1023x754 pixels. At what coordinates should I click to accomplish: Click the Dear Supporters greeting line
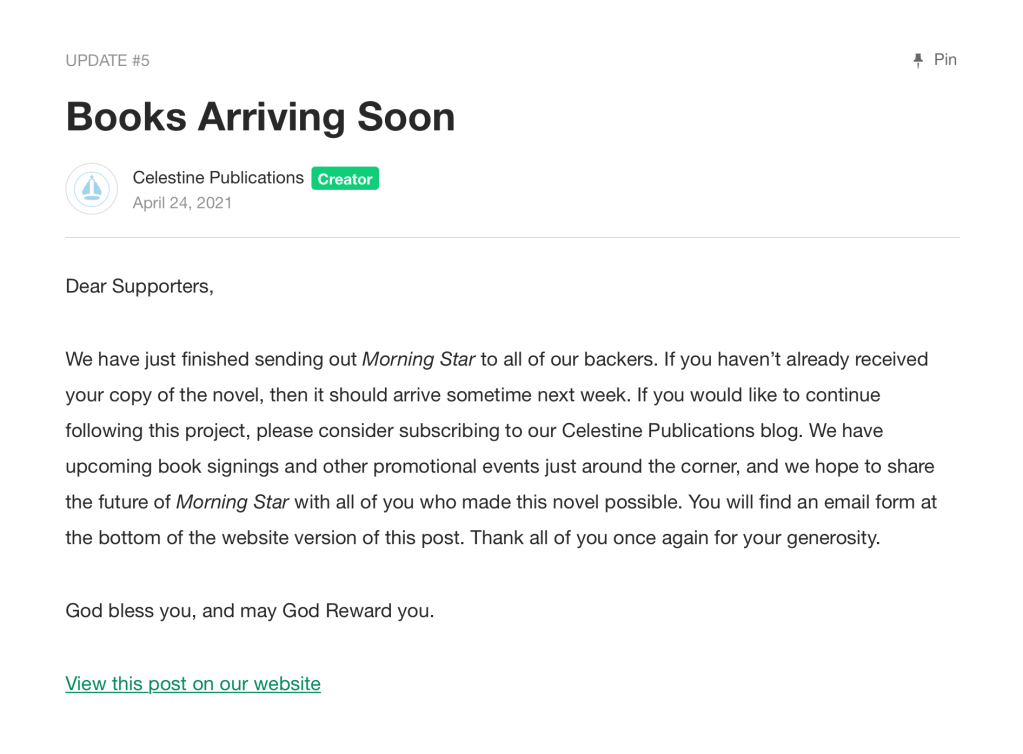(139, 287)
